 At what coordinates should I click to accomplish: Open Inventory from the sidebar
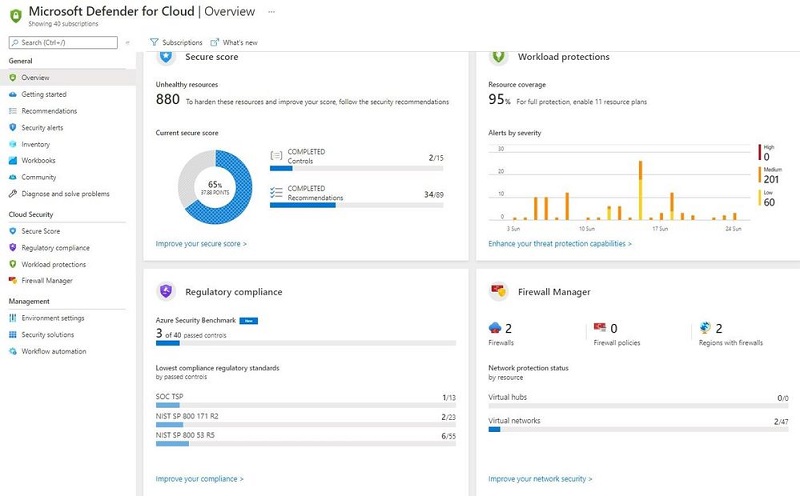coord(36,144)
